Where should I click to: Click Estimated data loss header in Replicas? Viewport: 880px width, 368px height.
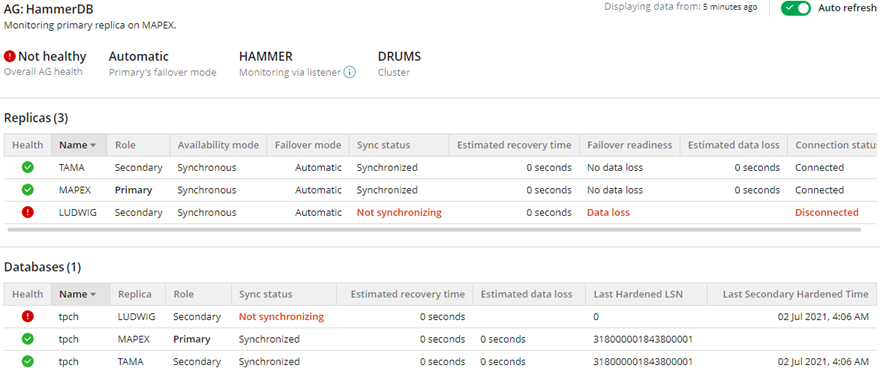[x=734, y=145]
